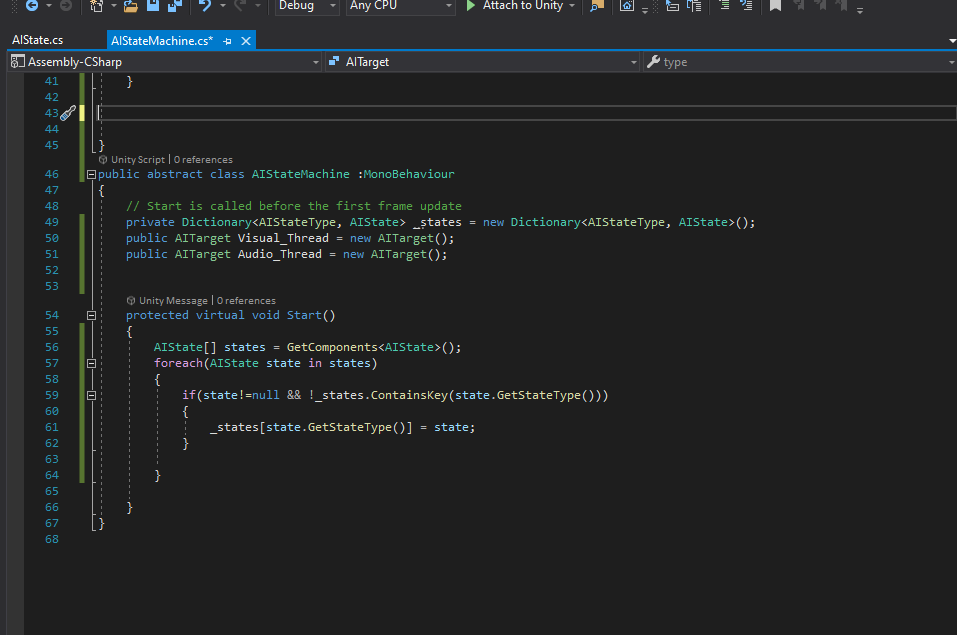Click the first green indent lines icon
The image size is (957, 635).
click(x=724, y=5)
